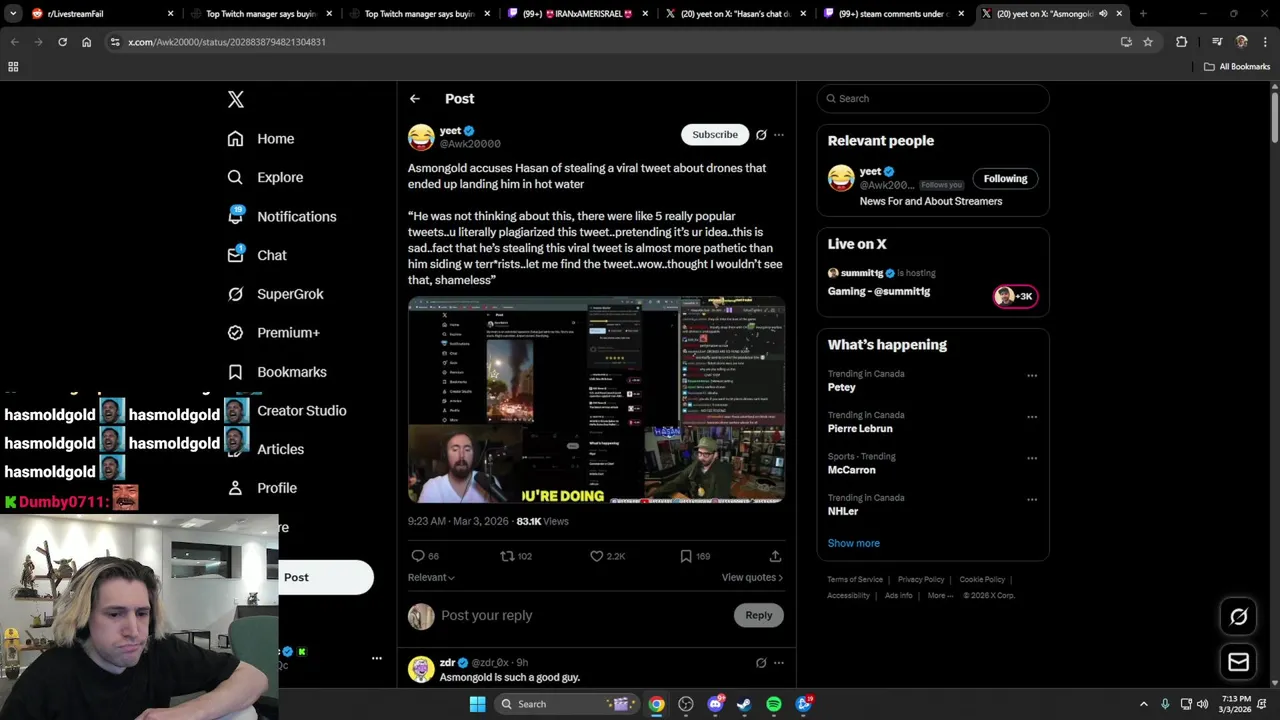Switch to Hasan's chat X tab
The width and height of the screenshot is (1280, 720).
(x=736, y=14)
